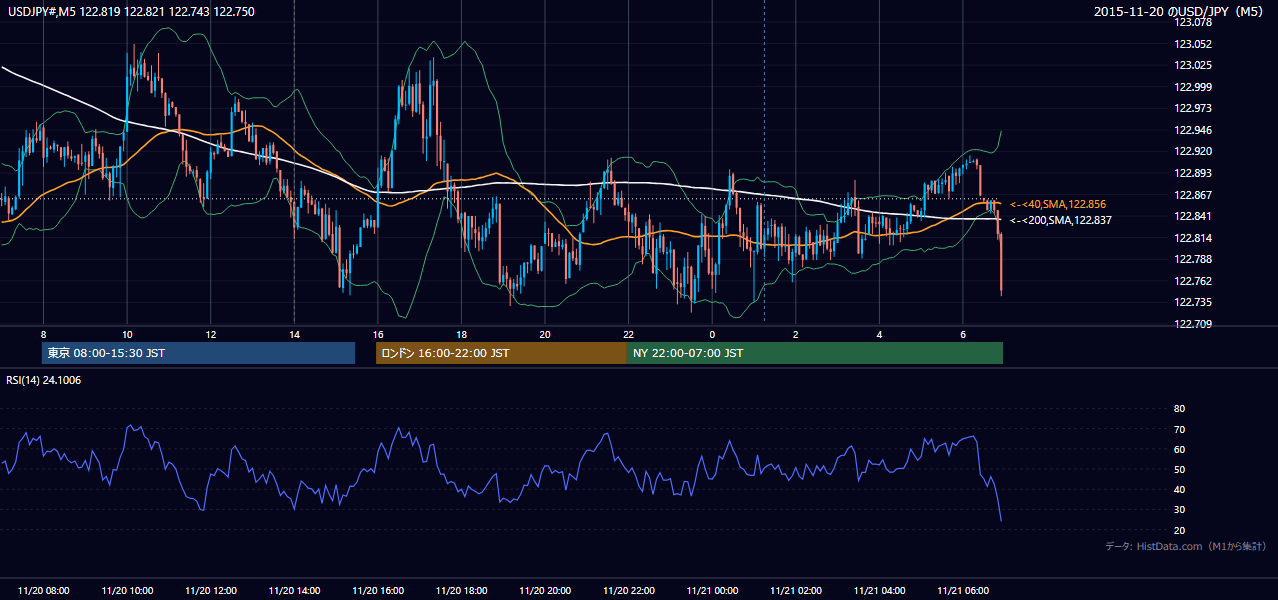Click hour 18 on the price chart time axis
The height and width of the screenshot is (600, 1278).
(461, 334)
